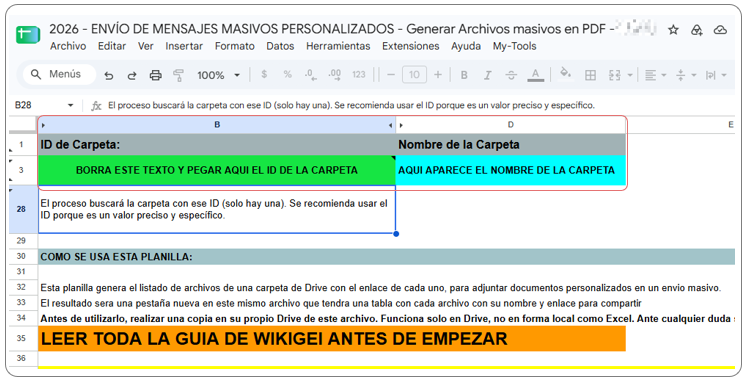
Task: Increase font size with plus button
Action: click(438, 75)
